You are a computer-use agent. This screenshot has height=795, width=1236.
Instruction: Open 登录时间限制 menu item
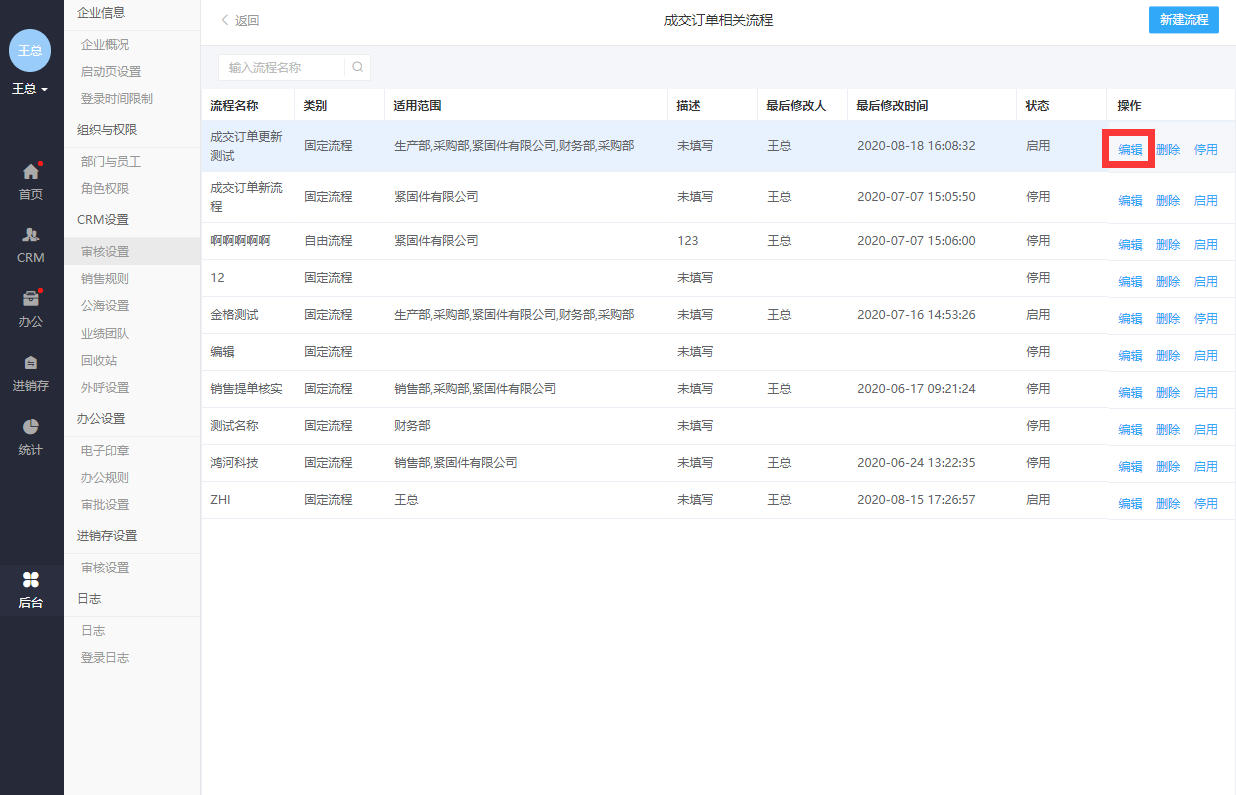117,99
